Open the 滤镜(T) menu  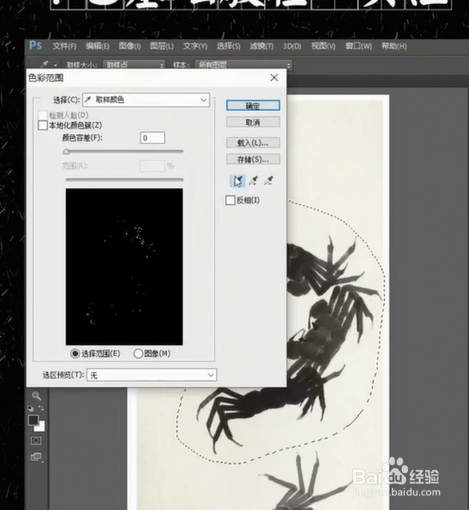262,46
